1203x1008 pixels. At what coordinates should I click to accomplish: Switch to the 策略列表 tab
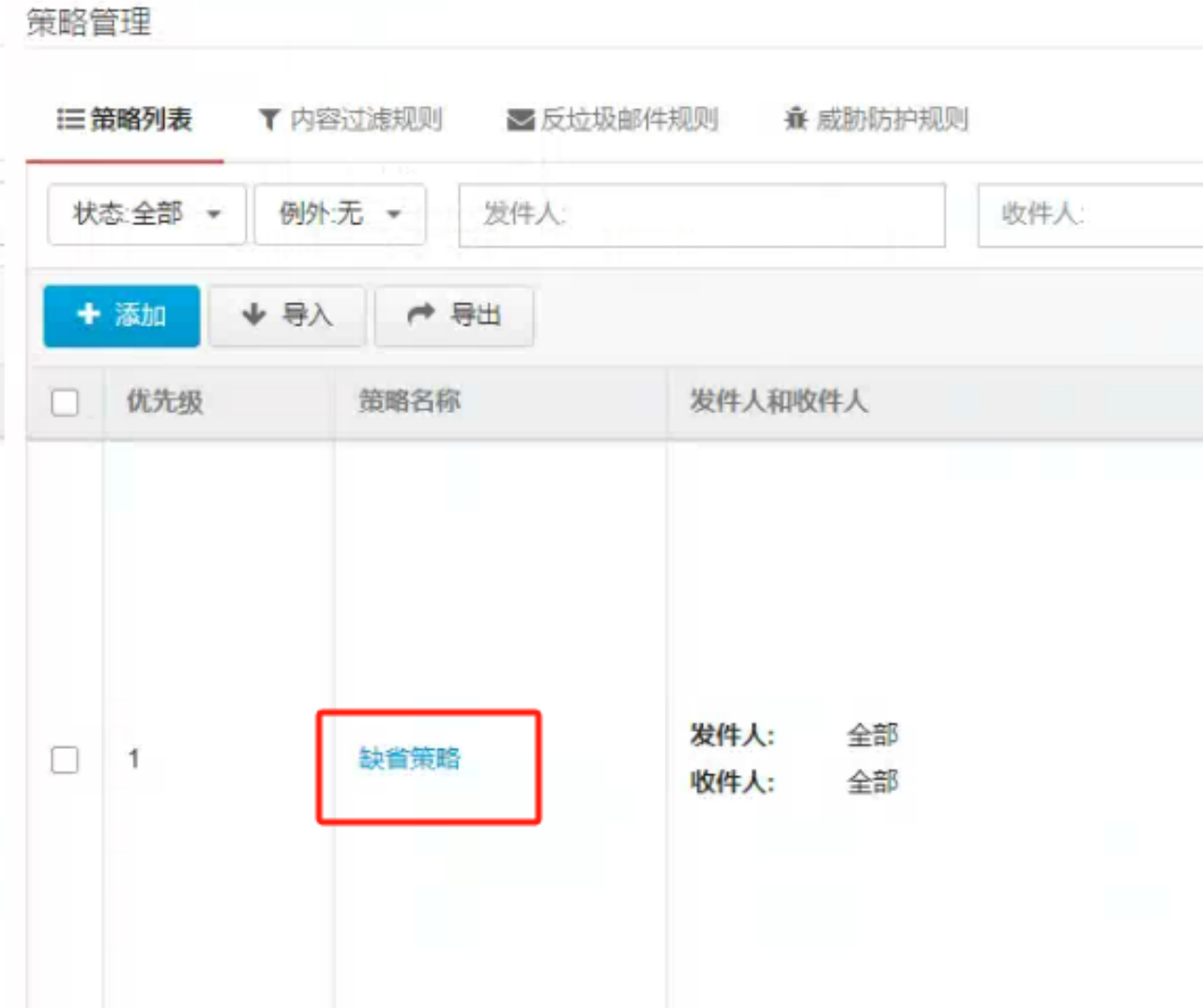(x=125, y=120)
